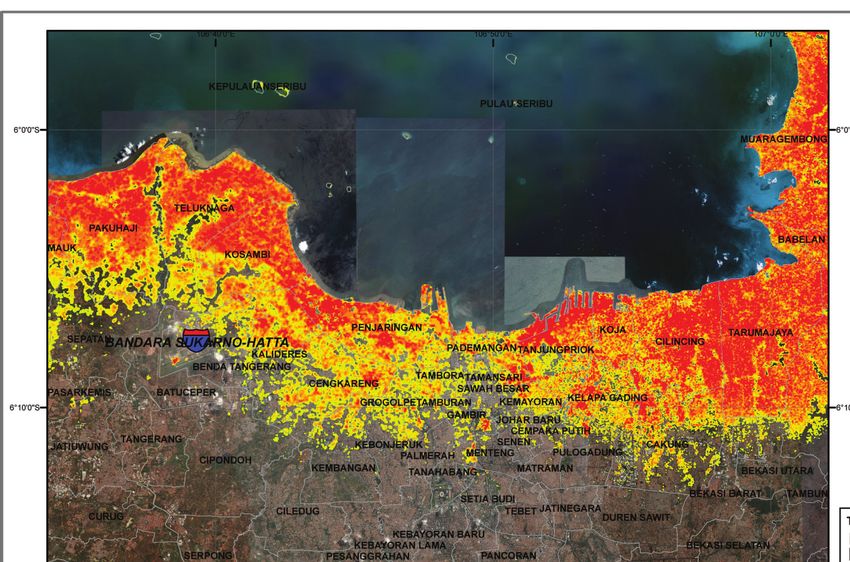Click the TAMANSARI label
Image resolution: width=850 pixels, height=562 pixels.
pos(494,377)
